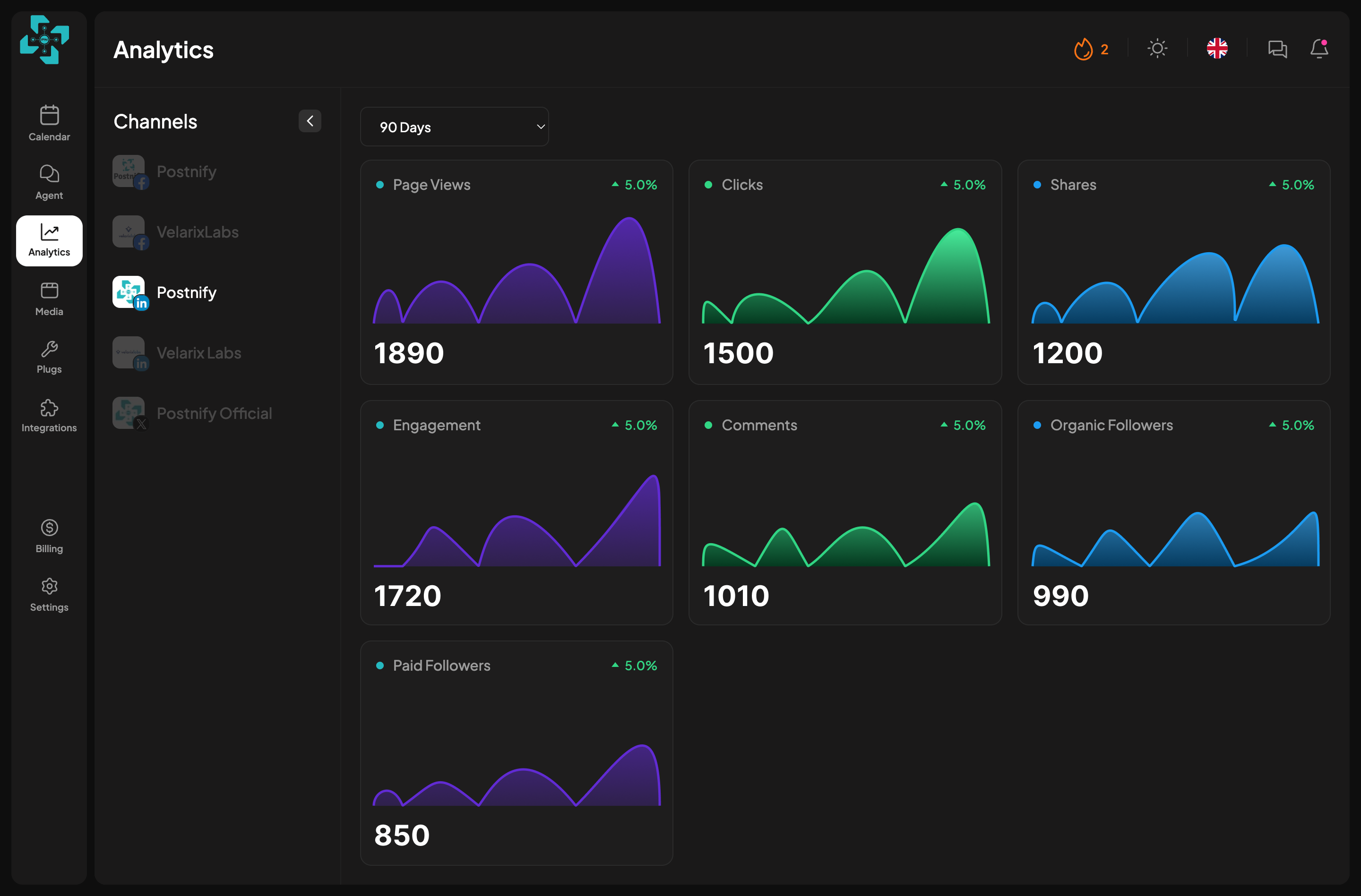
Task: Select the Velarix Labs LinkedIn channel
Action: pyautogui.click(x=177, y=352)
